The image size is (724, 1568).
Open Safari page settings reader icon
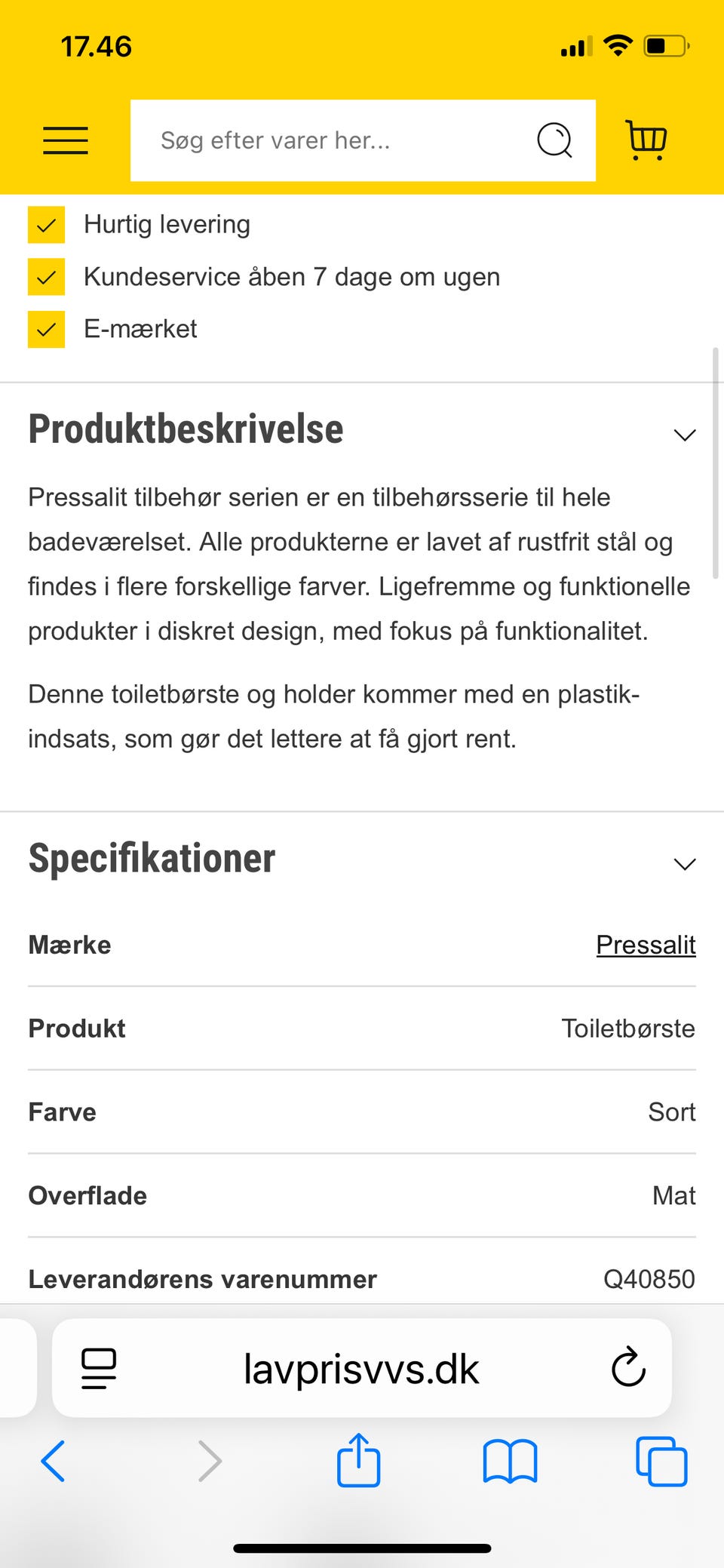(99, 1368)
